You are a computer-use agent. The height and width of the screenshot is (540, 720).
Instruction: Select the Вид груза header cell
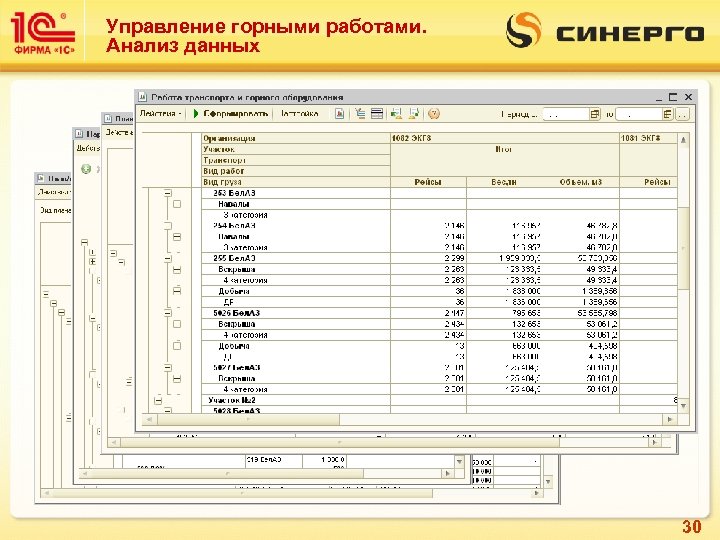pos(296,182)
